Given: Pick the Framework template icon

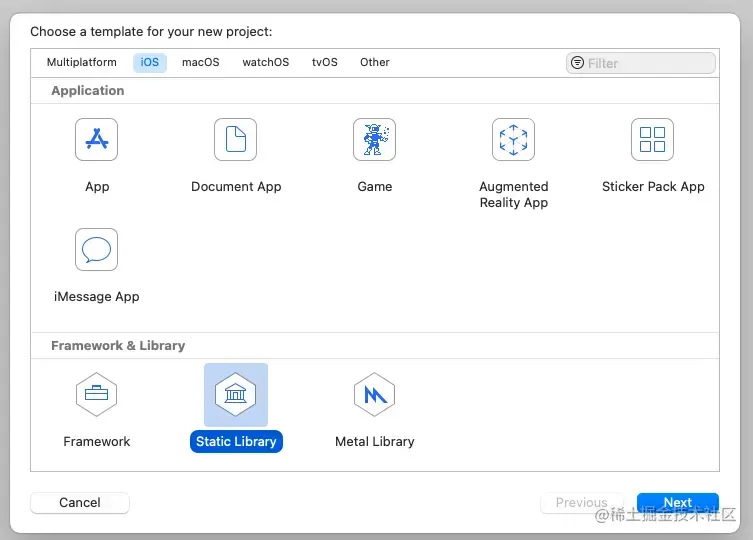Looking at the screenshot, I should 97,394.
